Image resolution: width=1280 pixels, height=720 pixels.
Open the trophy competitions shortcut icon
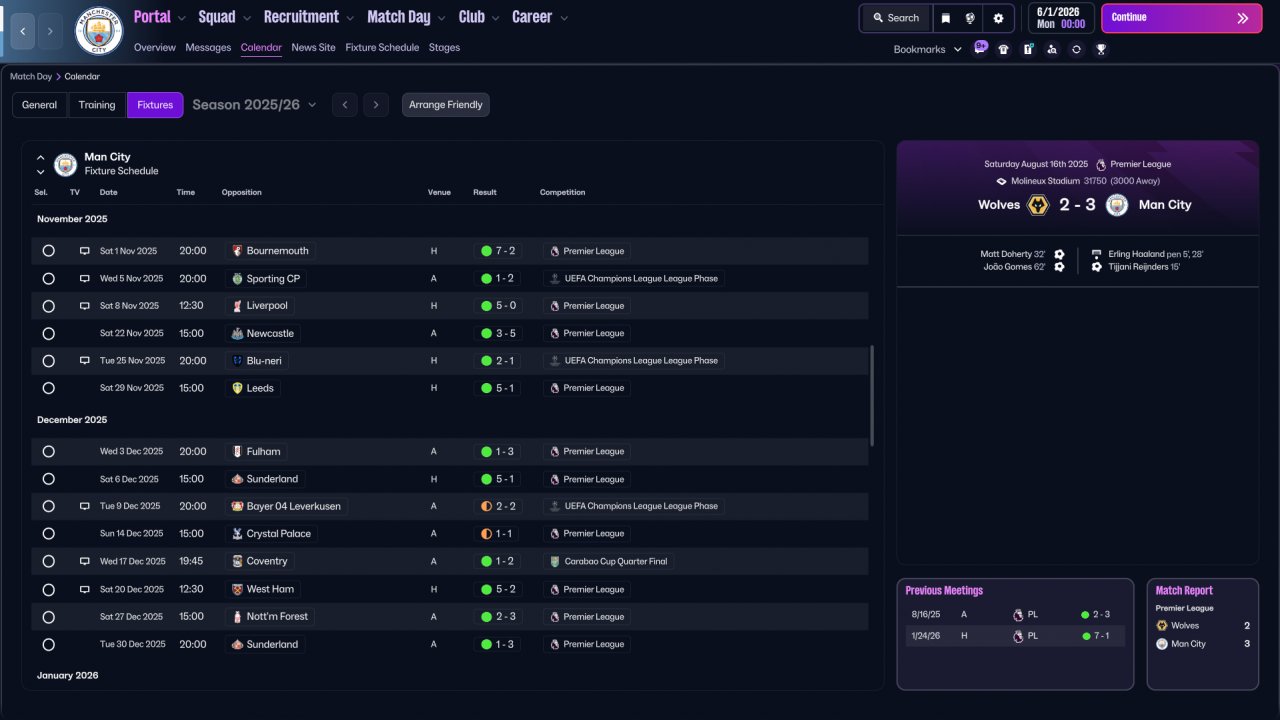1101,49
